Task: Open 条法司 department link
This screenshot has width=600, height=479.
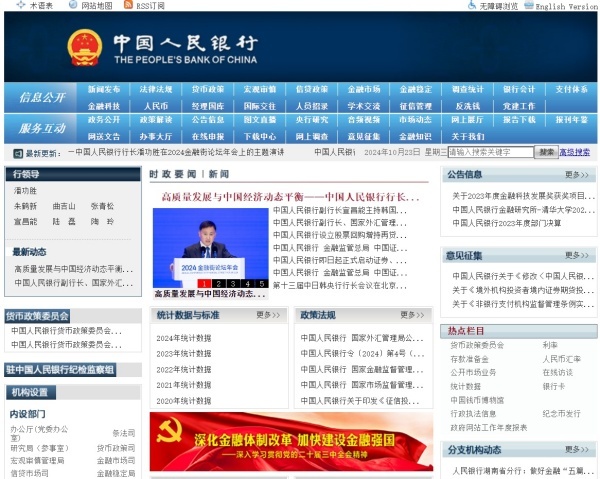Action: [124, 433]
